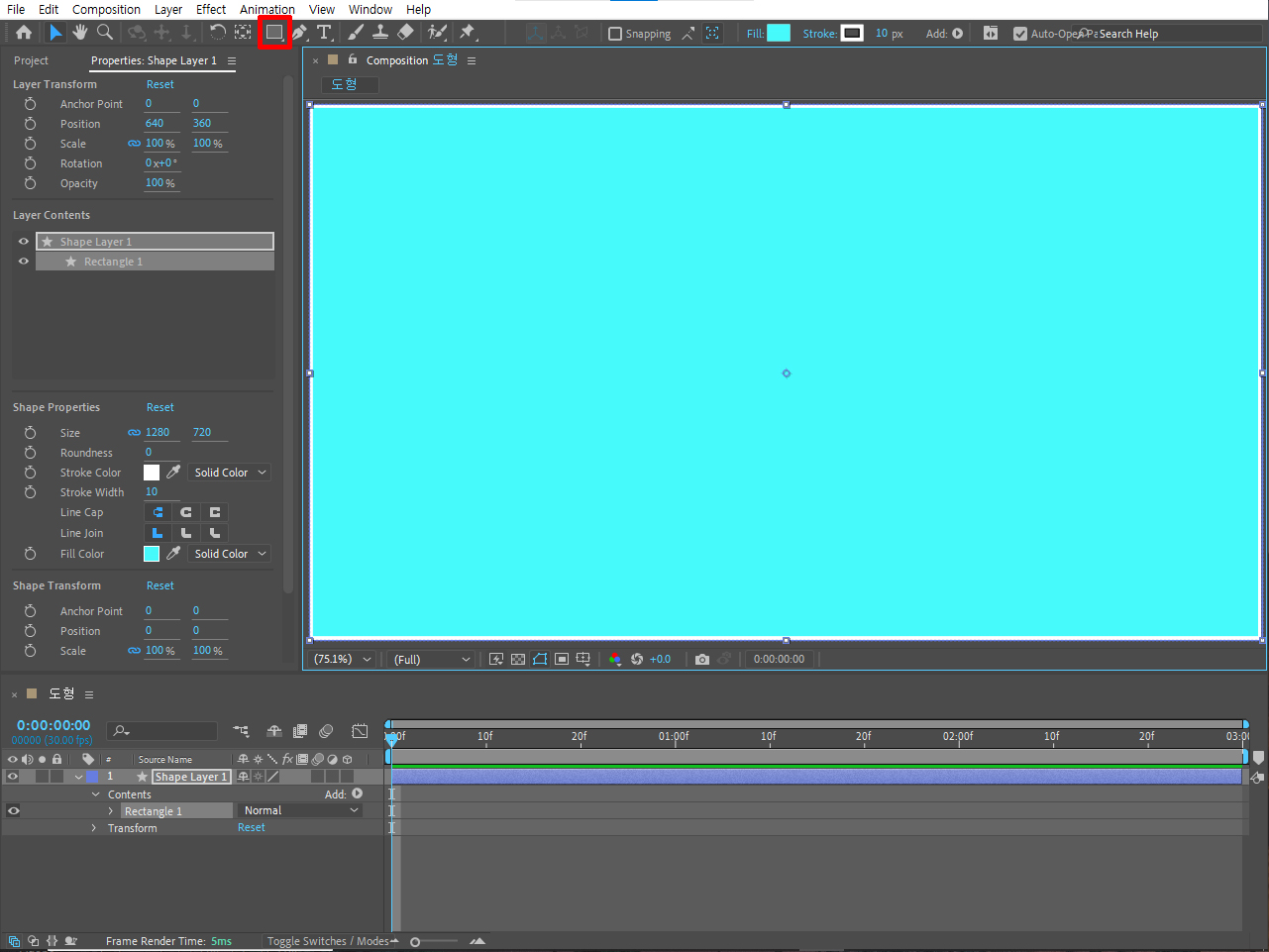Select the Selection arrow tool

click(55, 33)
